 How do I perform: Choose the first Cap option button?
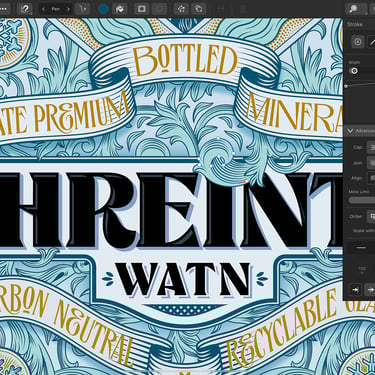[371, 147]
